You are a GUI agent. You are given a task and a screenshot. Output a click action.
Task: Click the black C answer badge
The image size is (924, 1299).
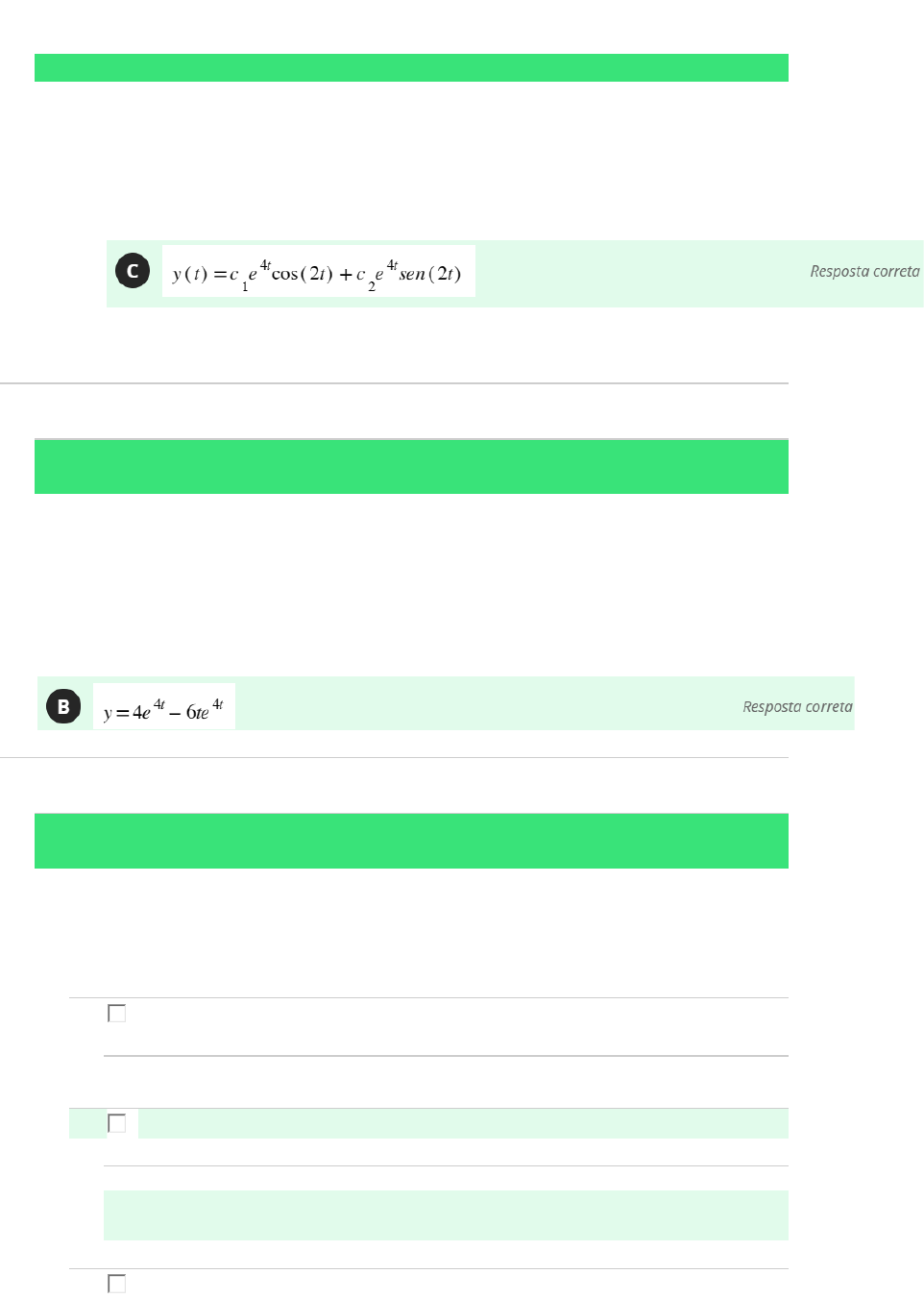point(133,271)
